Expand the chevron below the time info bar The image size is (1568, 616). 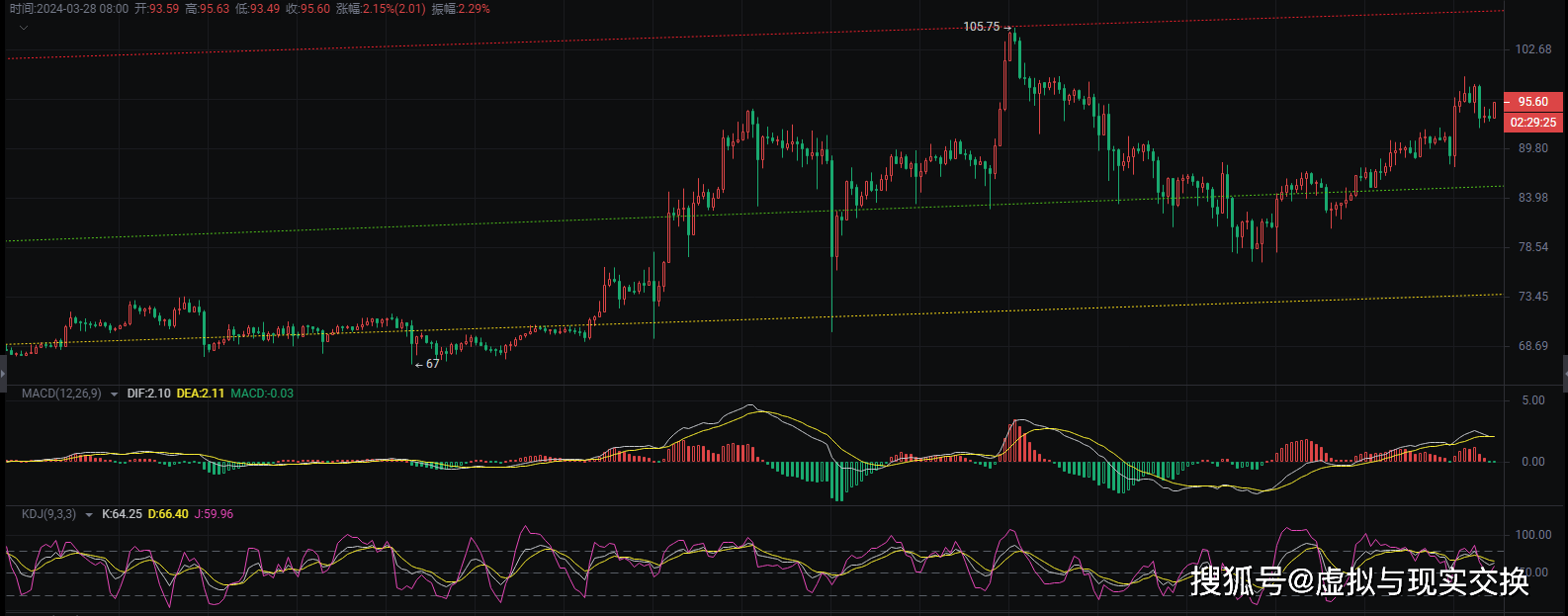click(24, 28)
